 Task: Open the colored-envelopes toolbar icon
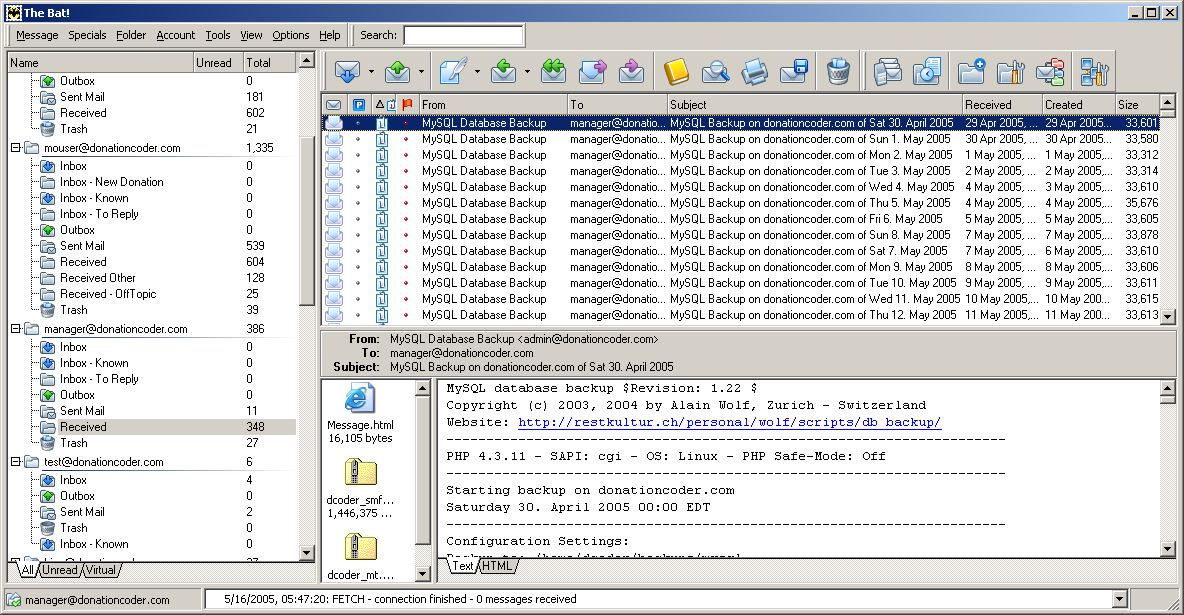1050,72
